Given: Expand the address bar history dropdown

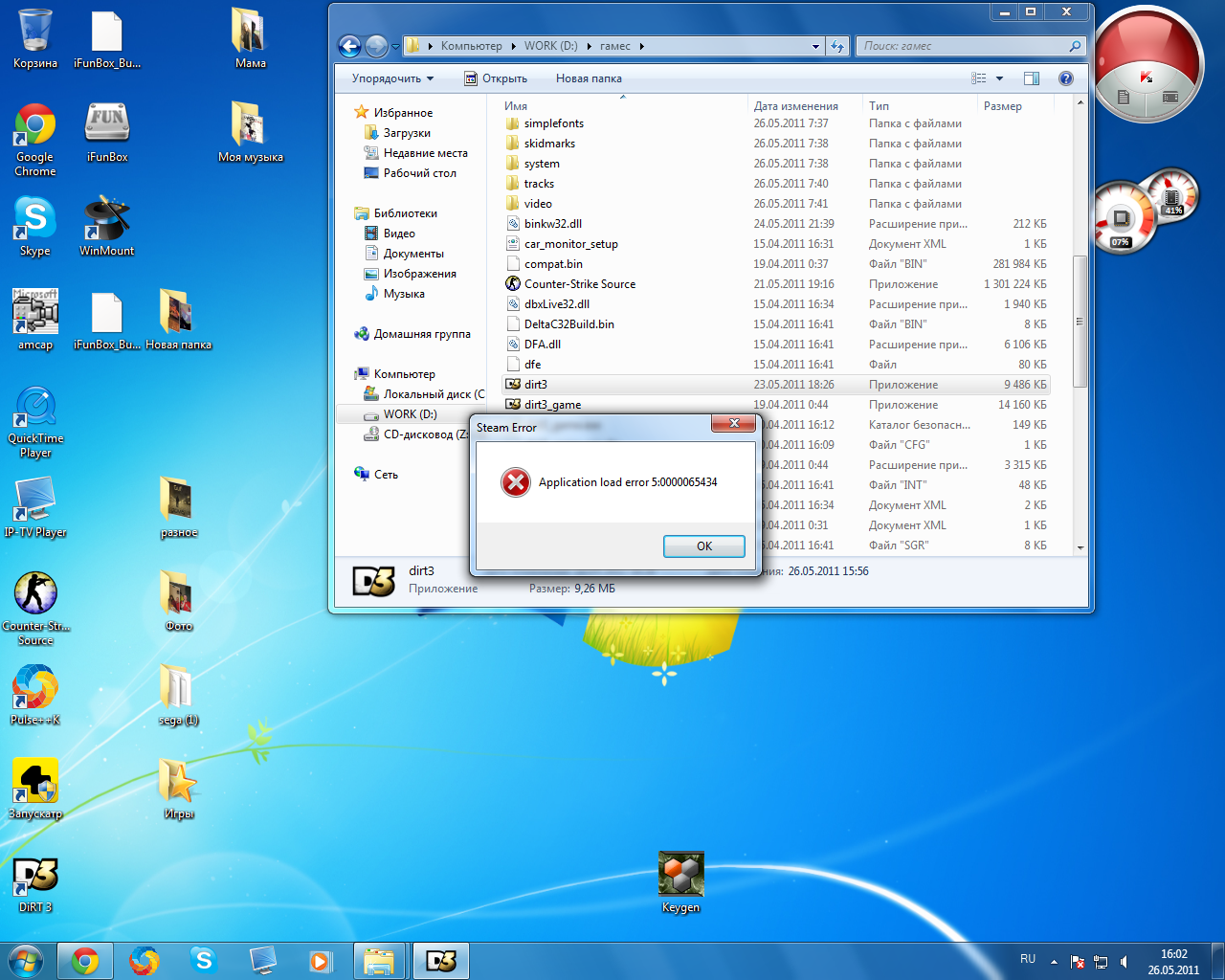Looking at the screenshot, I should (x=815, y=46).
